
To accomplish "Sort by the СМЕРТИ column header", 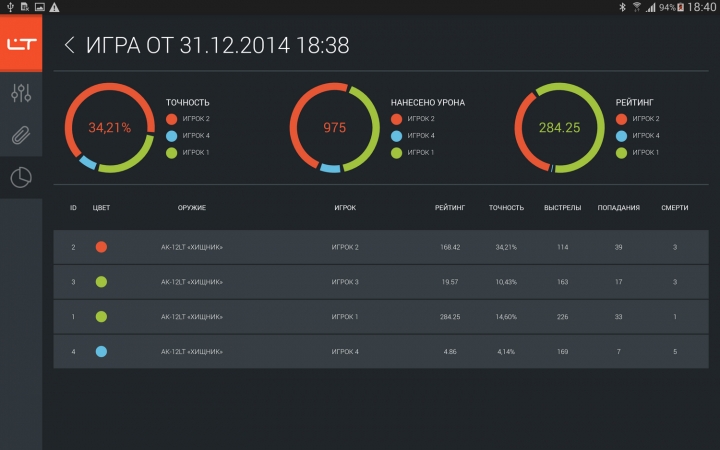I will (x=675, y=208).
